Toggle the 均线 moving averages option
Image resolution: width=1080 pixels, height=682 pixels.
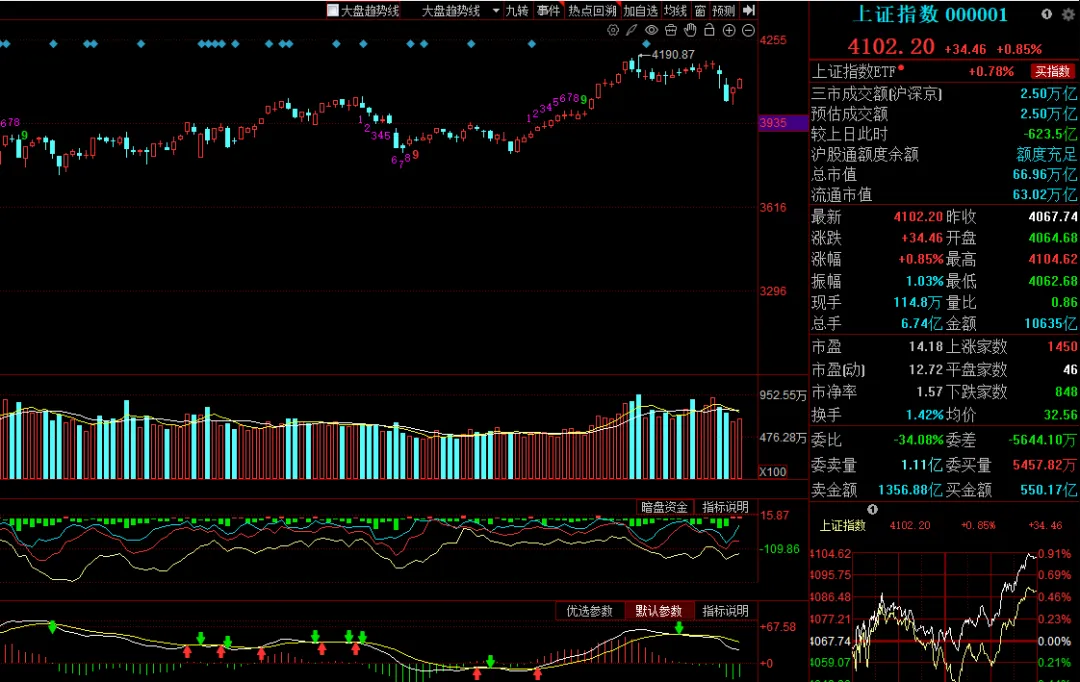pos(675,10)
